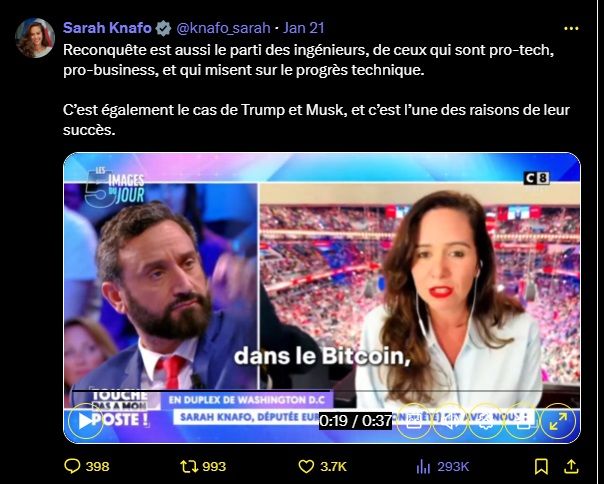Click the share upload icon
Screen dimensions: 604x484
(x=571, y=467)
